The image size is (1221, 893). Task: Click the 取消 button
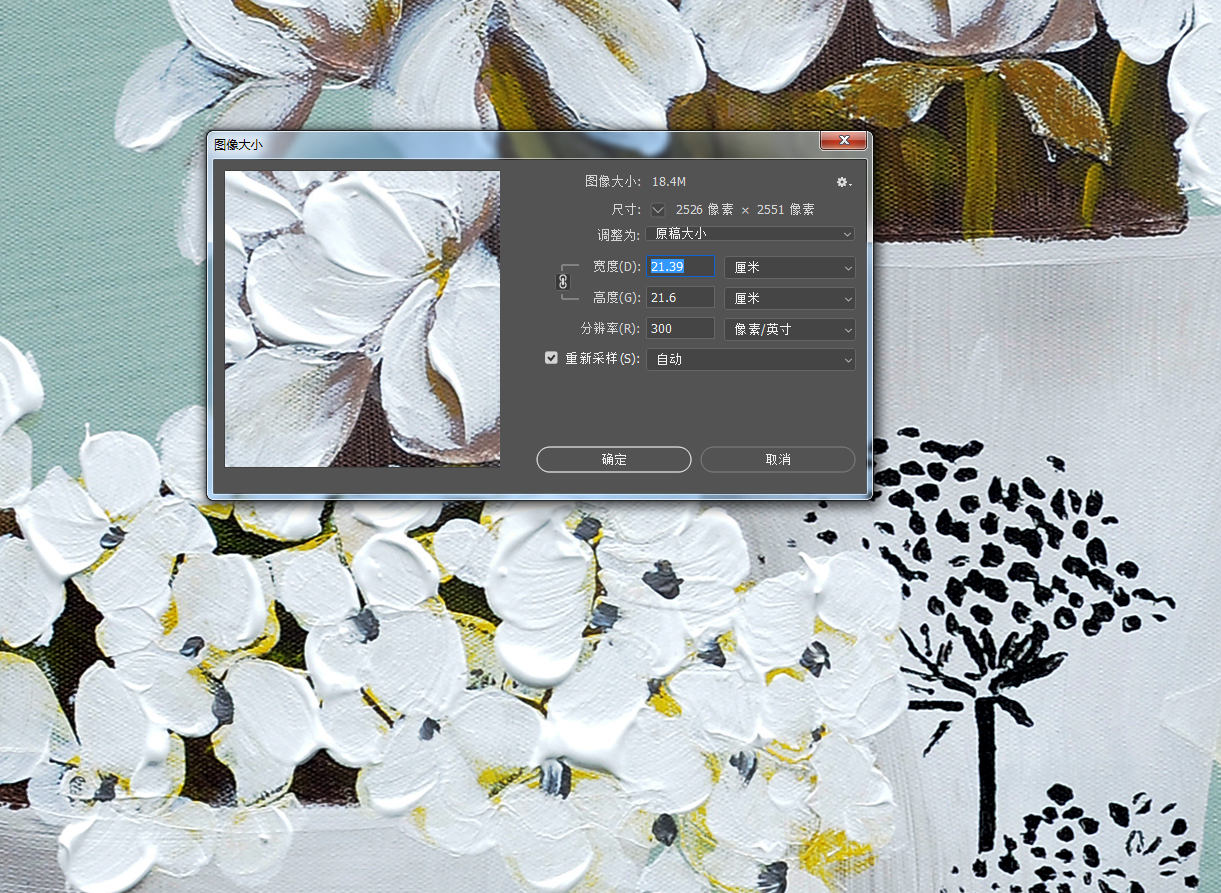(x=778, y=459)
